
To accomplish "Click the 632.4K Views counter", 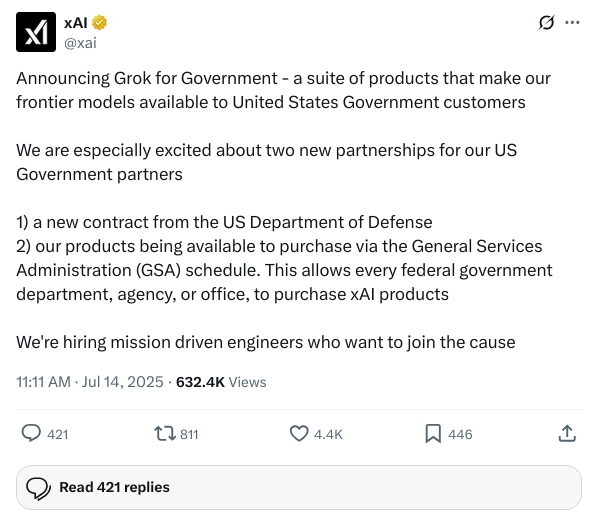I will [221, 382].
